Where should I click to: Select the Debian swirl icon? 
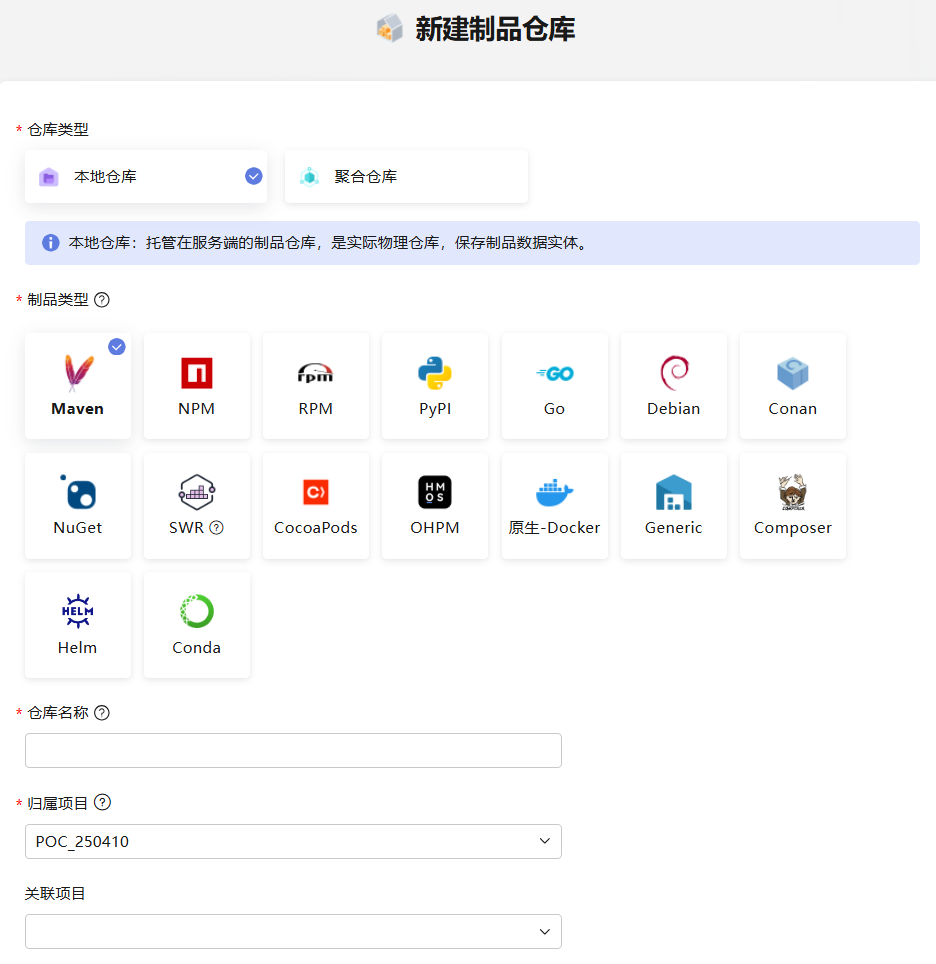pos(674,373)
